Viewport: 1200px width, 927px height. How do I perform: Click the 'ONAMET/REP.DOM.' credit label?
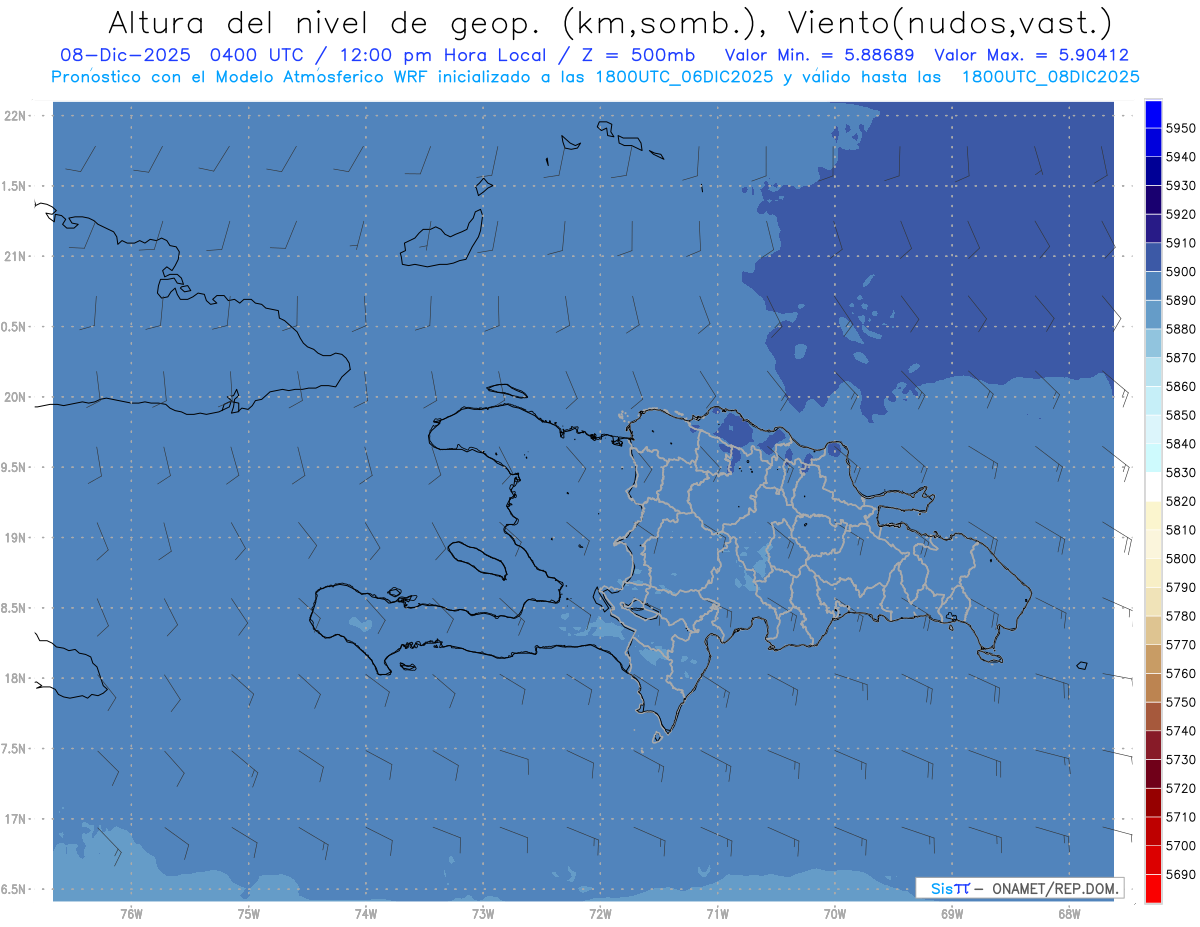coord(1053,888)
